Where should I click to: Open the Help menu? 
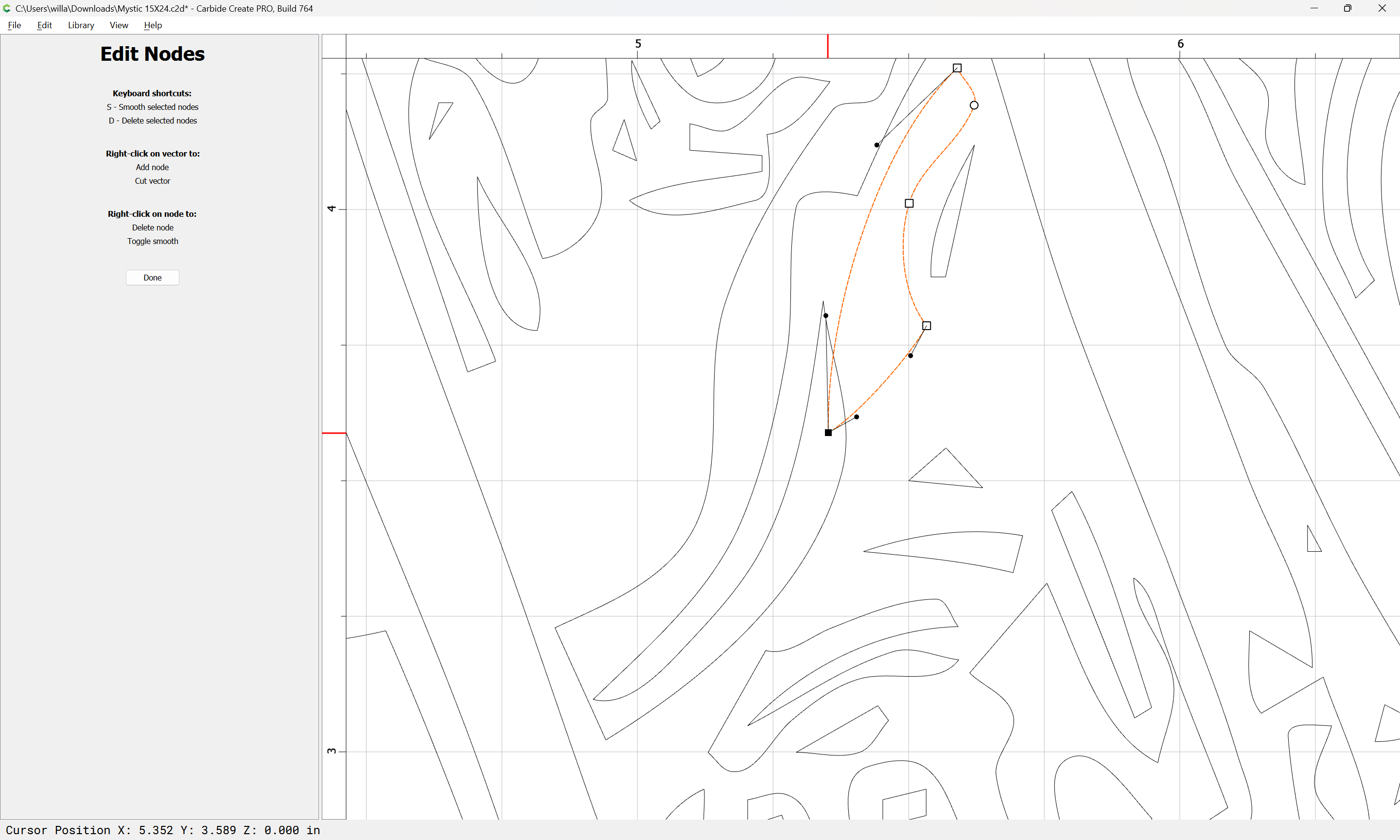[x=153, y=25]
